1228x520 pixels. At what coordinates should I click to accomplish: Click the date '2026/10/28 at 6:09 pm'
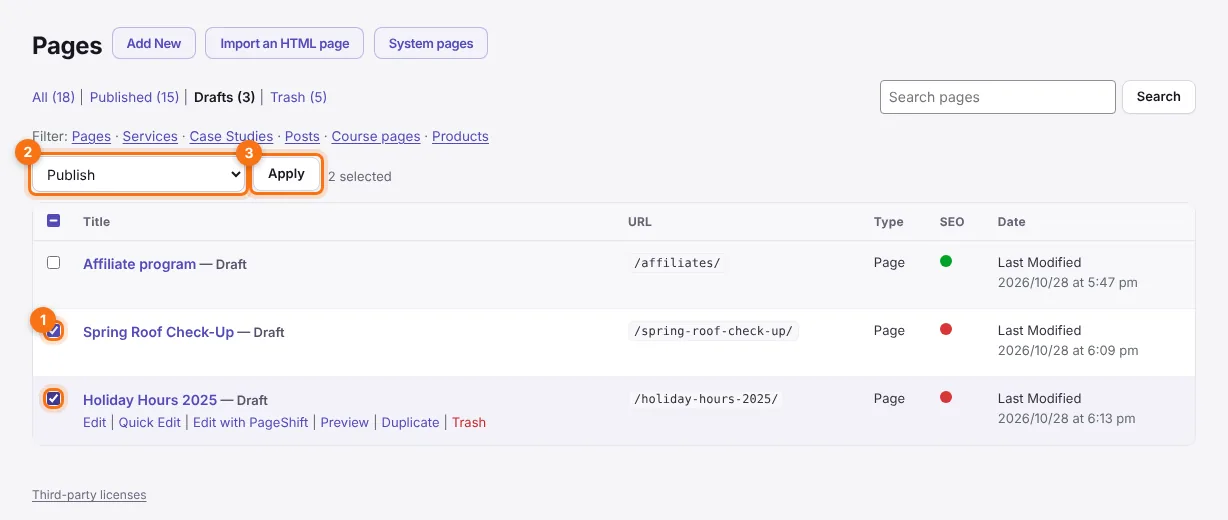[1068, 351]
